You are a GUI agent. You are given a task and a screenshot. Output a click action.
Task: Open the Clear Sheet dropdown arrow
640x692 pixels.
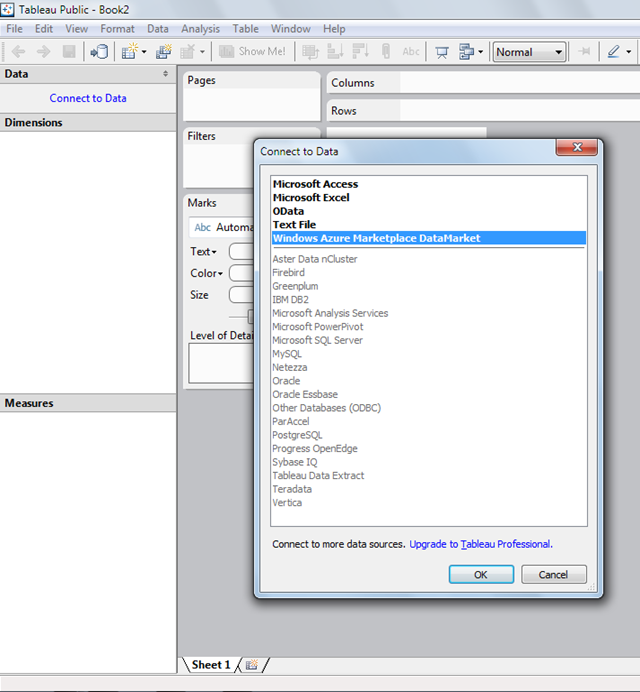[x=202, y=52]
